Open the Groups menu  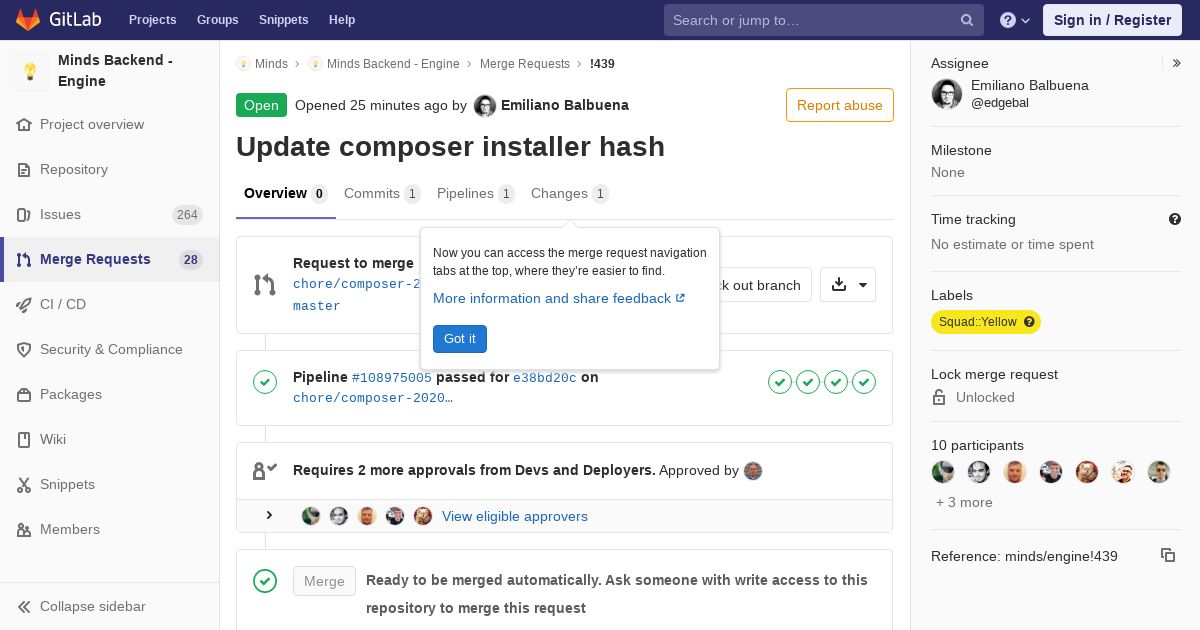point(217,20)
